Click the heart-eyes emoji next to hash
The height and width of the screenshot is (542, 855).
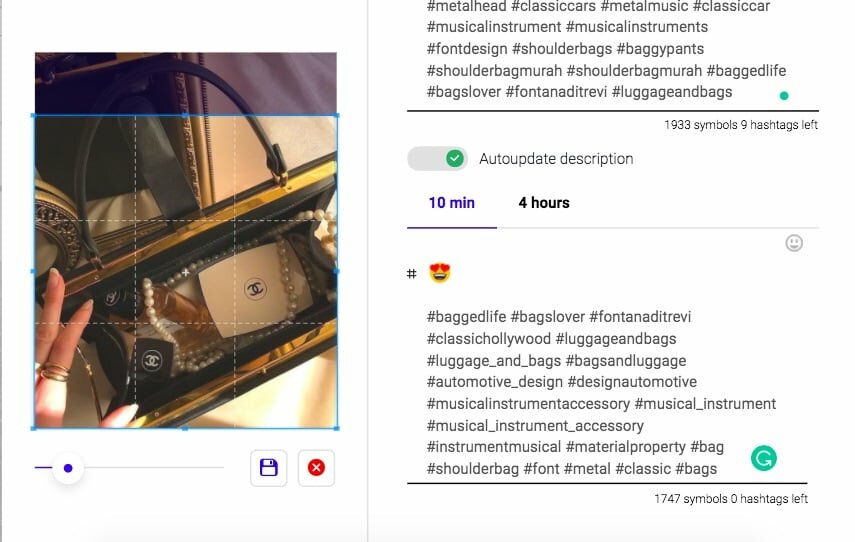(x=440, y=273)
